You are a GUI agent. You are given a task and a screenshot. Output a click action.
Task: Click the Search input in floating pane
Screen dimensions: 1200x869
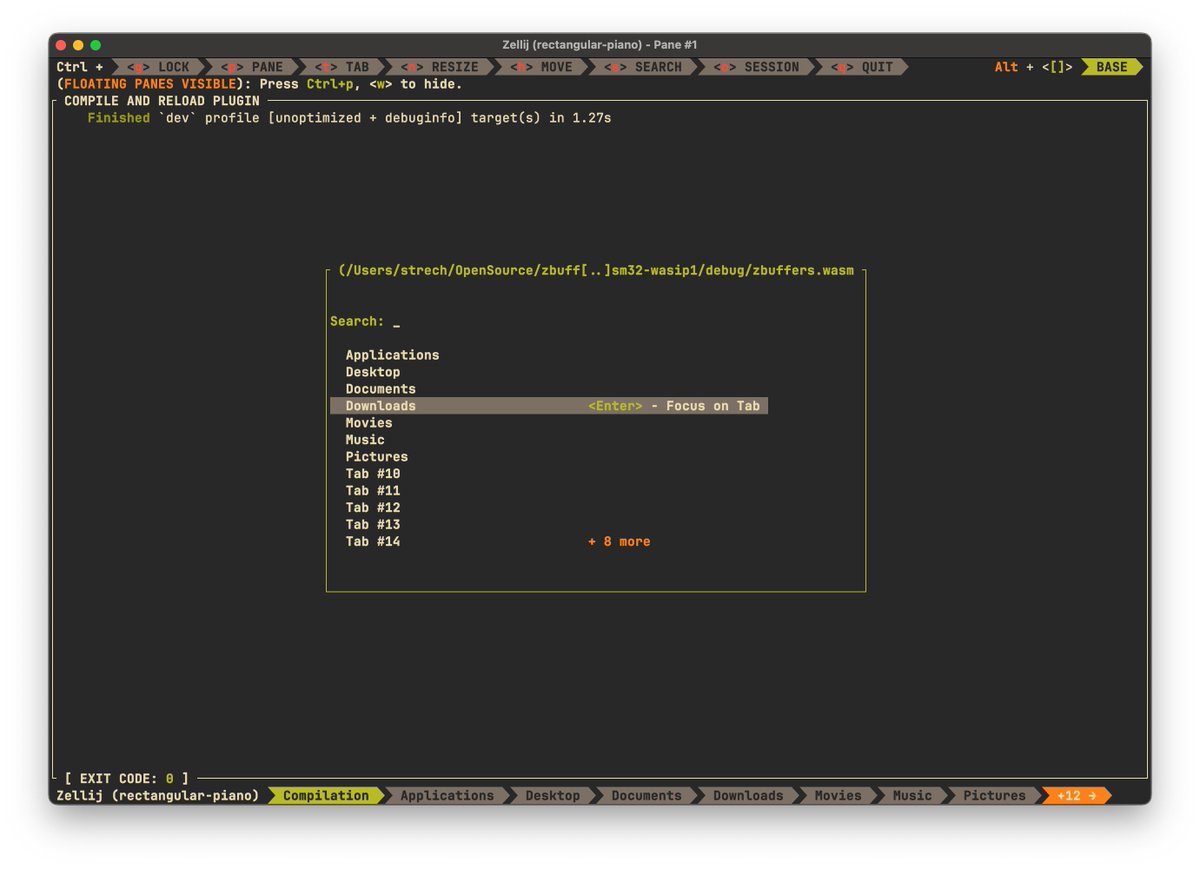(x=396, y=322)
